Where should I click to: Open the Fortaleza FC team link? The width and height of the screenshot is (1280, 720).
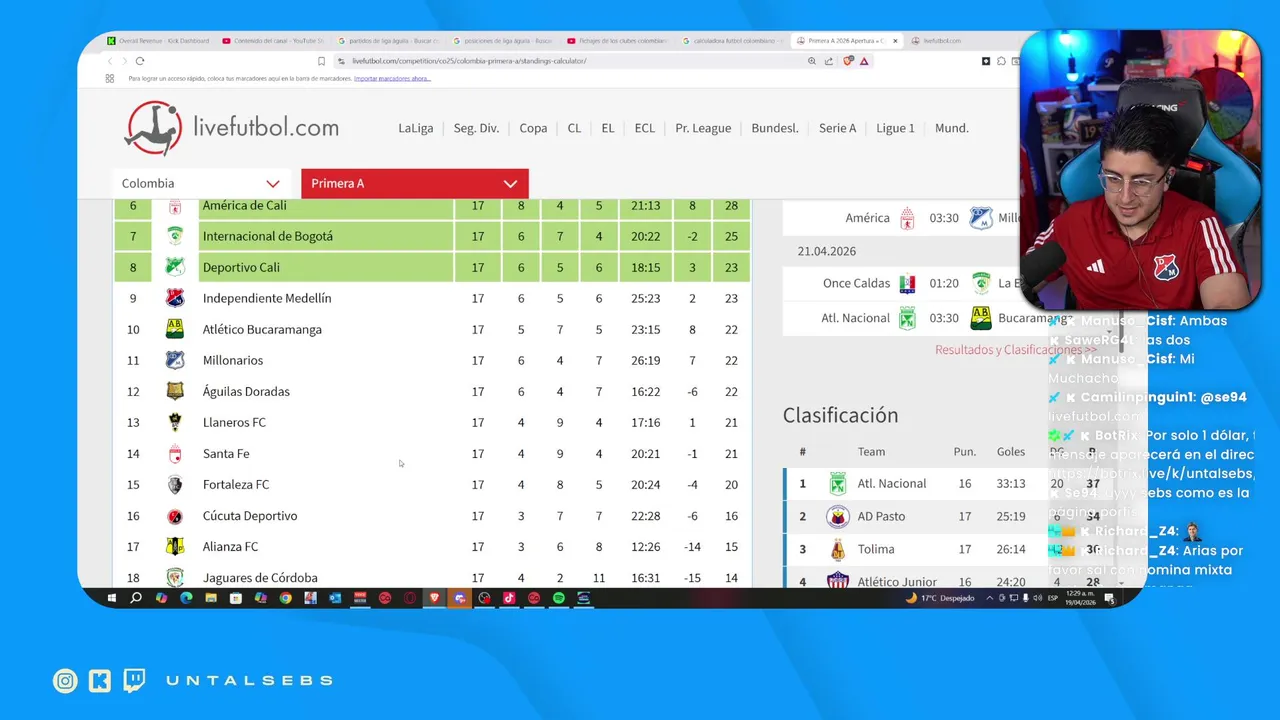(x=236, y=484)
